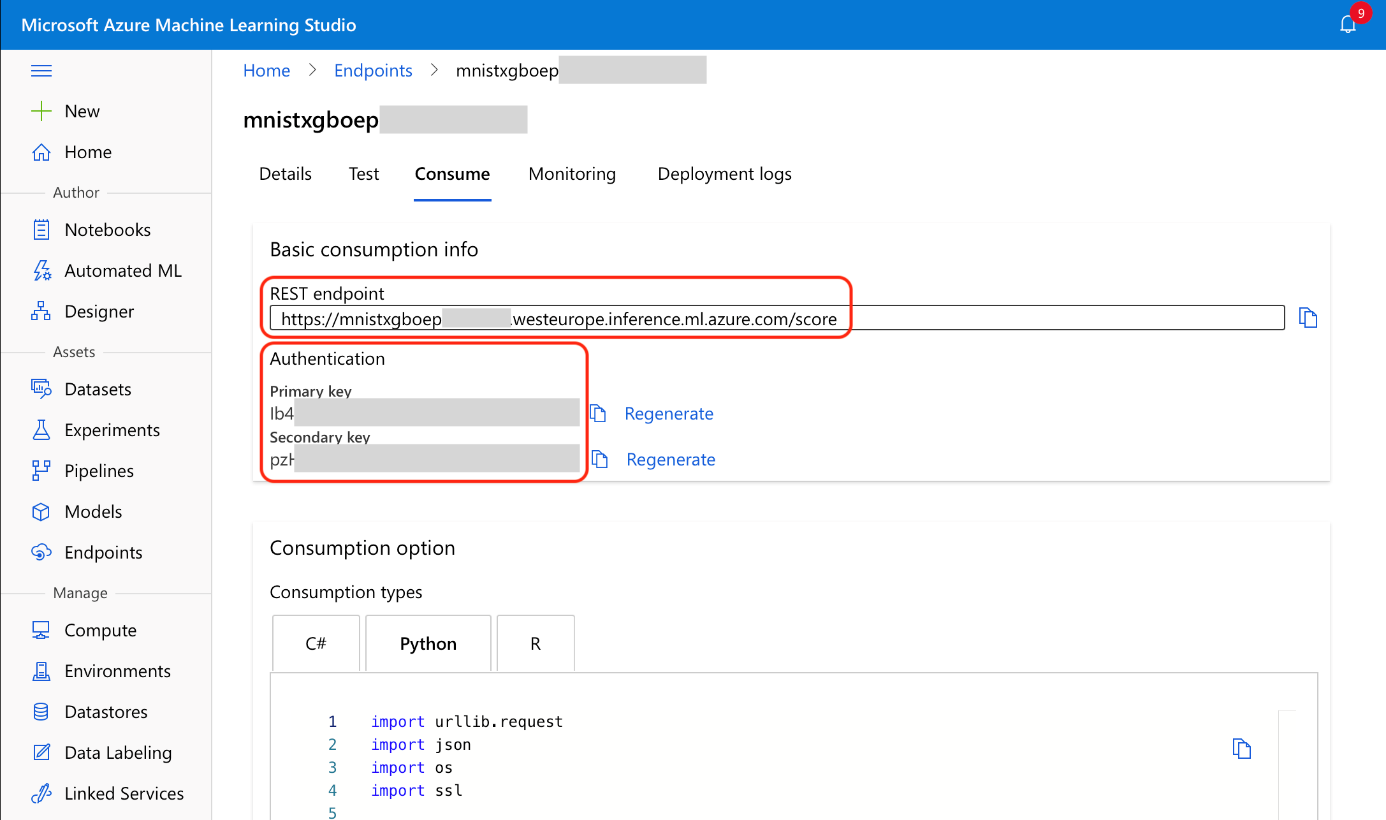Switch to the Test tab
This screenshot has height=820, width=1386.
point(364,174)
